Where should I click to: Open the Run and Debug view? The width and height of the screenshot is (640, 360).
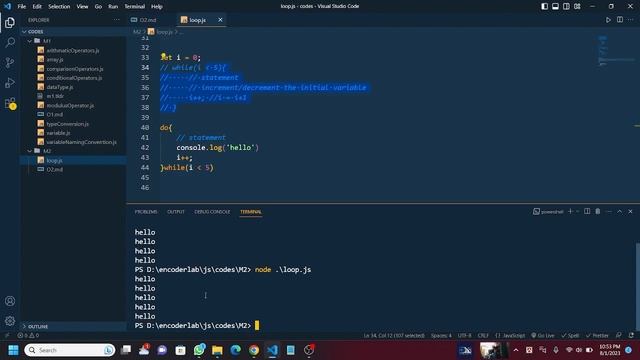click(x=10, y=82)
